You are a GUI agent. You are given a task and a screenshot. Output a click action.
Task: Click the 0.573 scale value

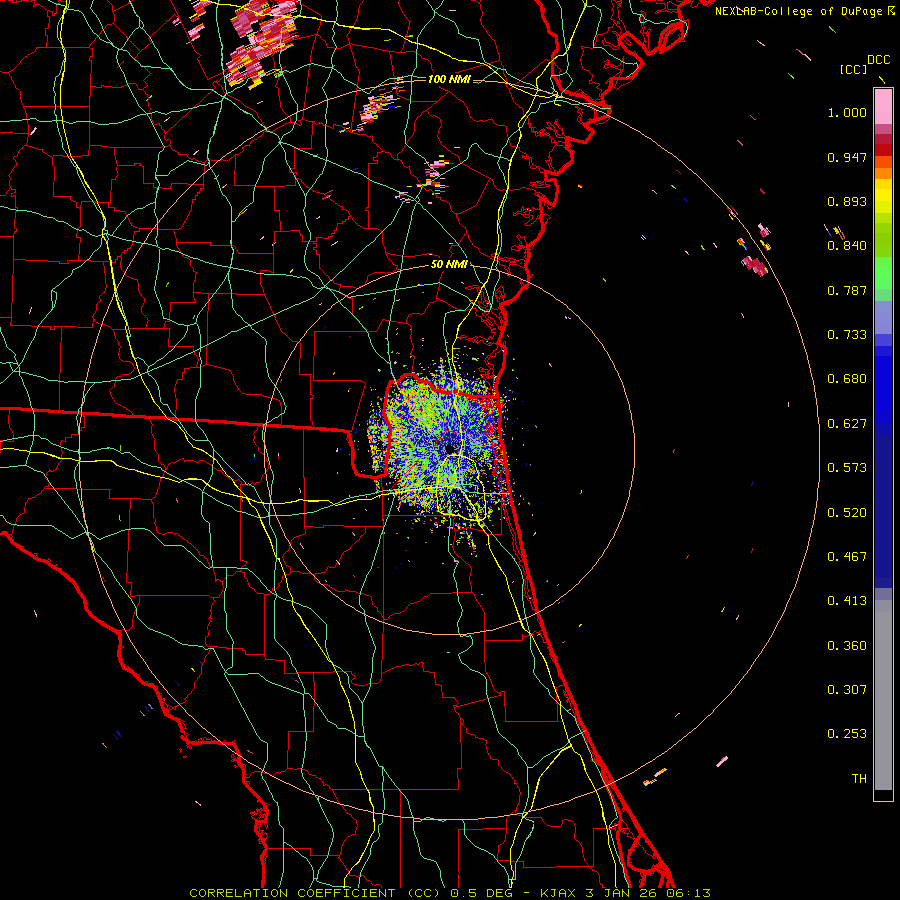coord(847,468)
